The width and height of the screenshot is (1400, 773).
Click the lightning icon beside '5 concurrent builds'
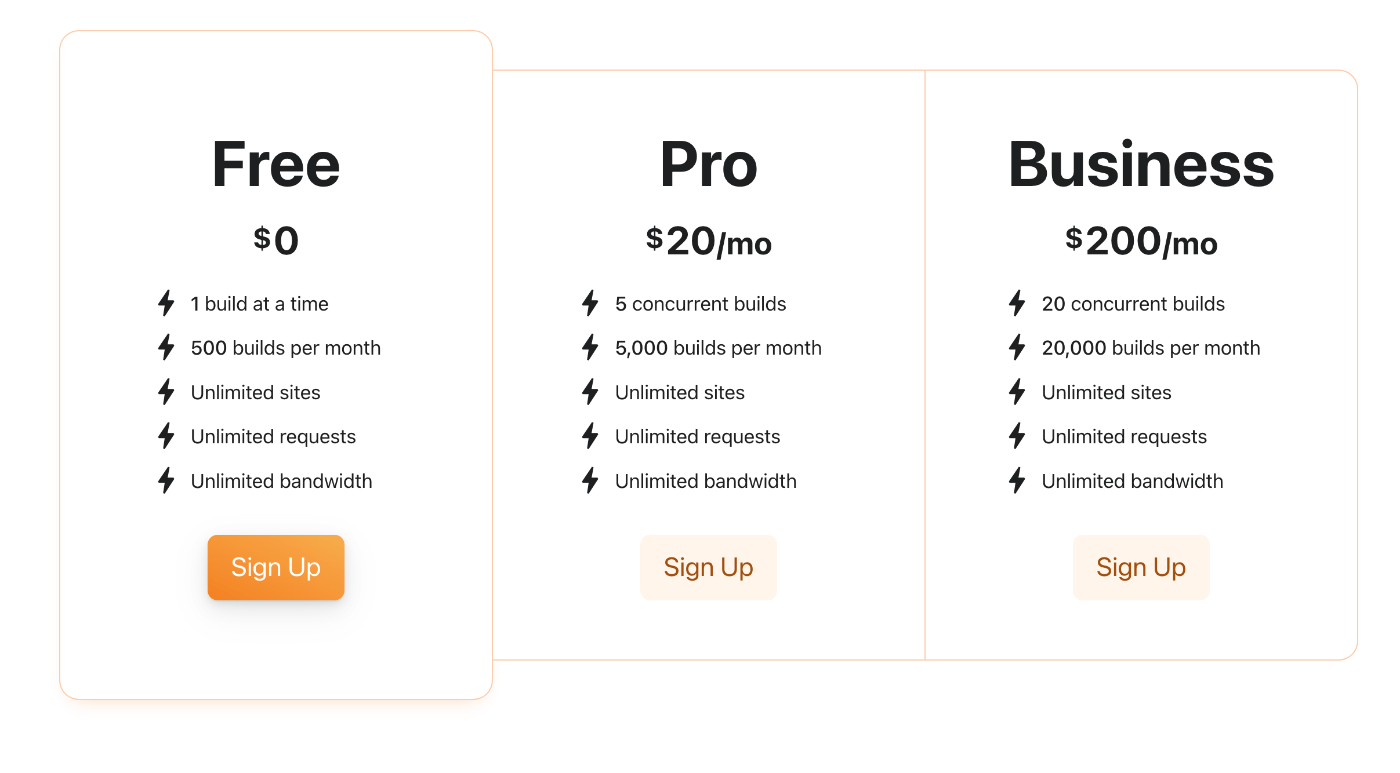[x=590, y=303]
